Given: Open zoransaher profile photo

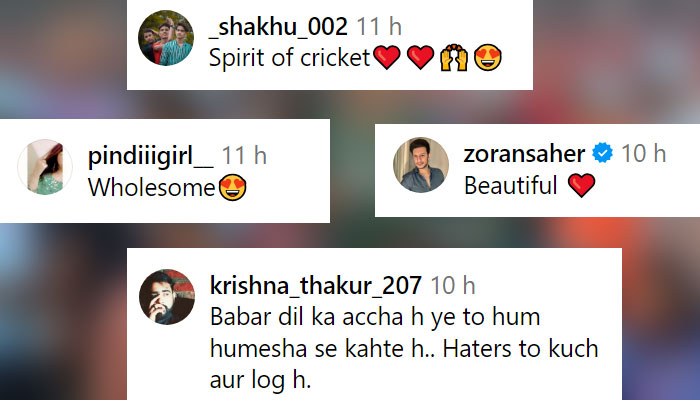Looking at the screenshot, I should tap(421, 165).
